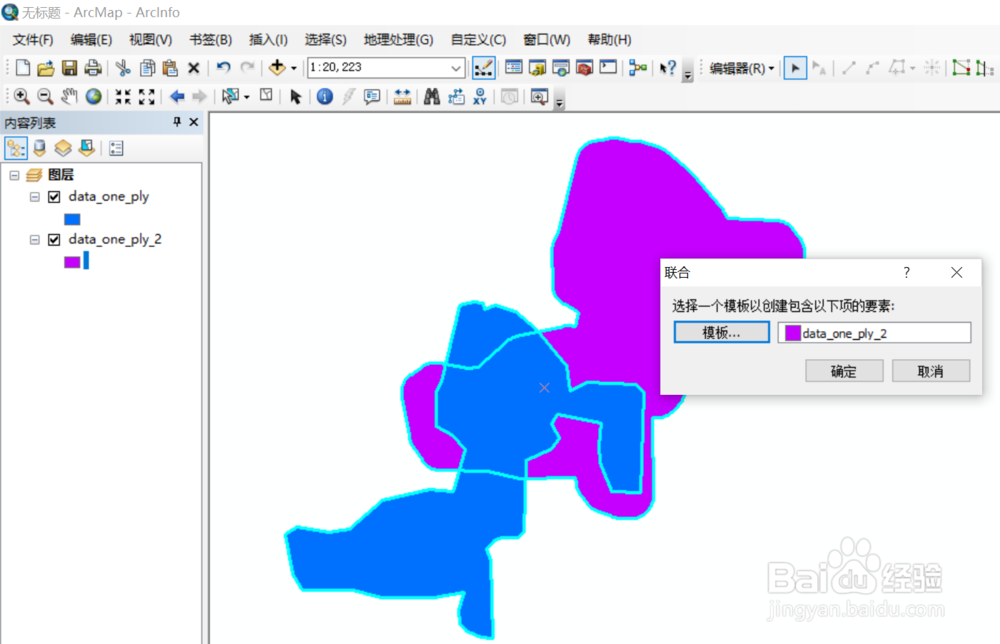The height and width of the screenshot is (644, 1000).
Task: Open Find Route tool icon
Action: (x=456, y=97)
